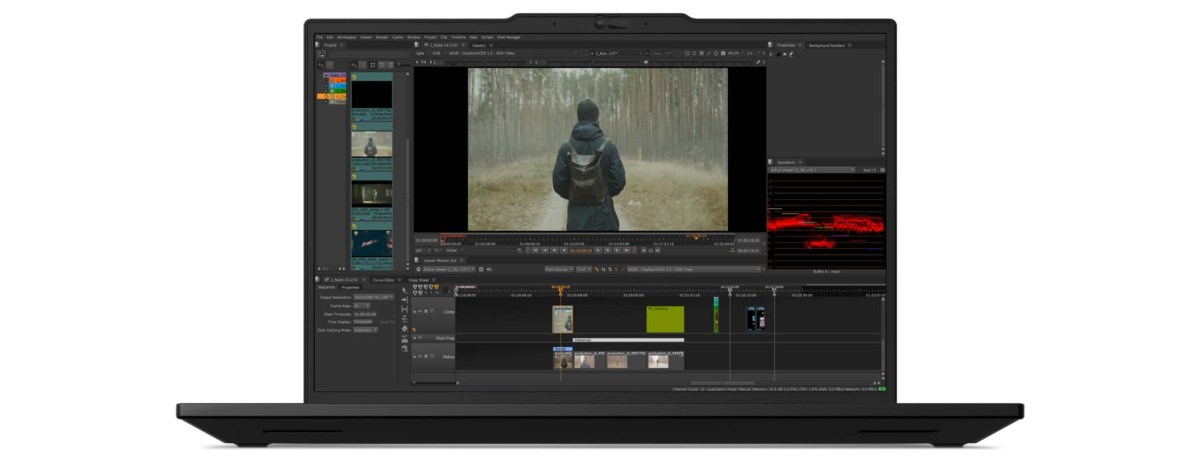Open the Workspace menu
The width and height of the screenshot is (1200, 464).
(x=345, y=37)
